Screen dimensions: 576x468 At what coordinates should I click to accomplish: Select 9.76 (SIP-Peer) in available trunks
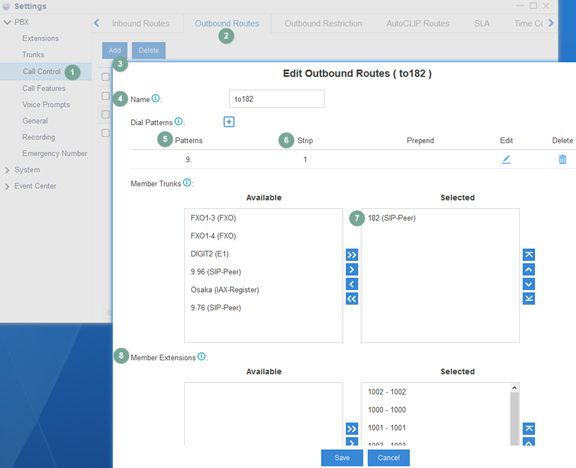tap(216, 308)
